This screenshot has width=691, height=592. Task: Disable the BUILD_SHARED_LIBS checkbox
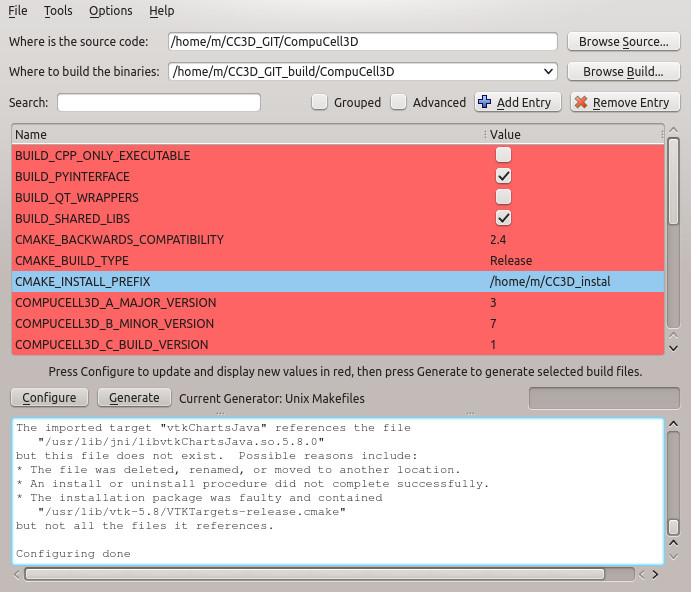504,218
